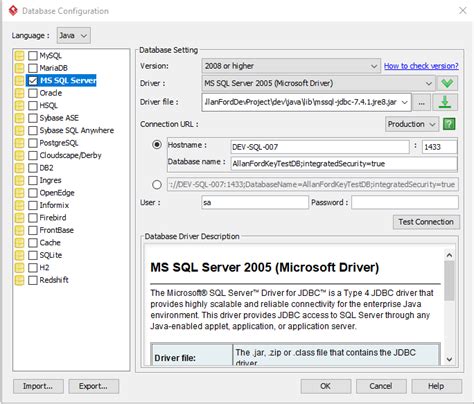Open the Driver dropdown
474x404 pixels.
click(318, 83)
